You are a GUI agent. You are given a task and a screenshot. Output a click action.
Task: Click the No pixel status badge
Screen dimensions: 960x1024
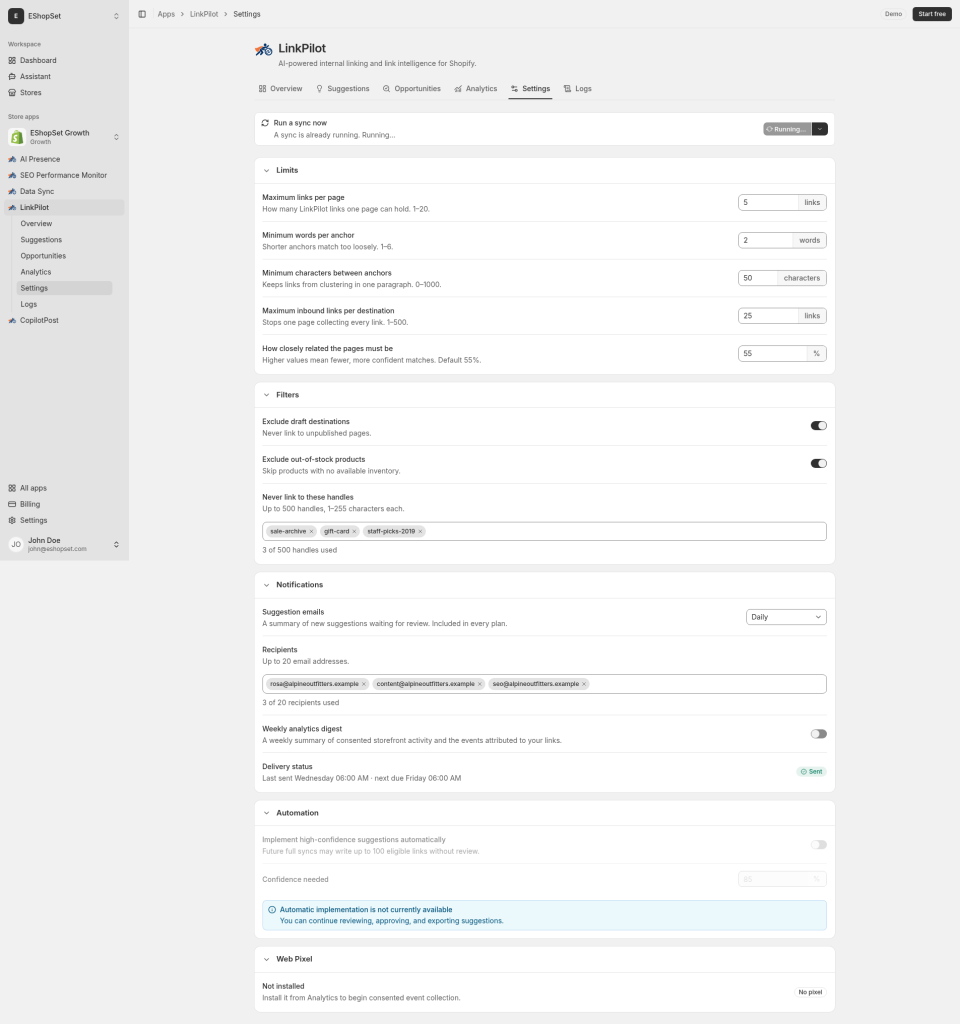[x=810, y=993]
